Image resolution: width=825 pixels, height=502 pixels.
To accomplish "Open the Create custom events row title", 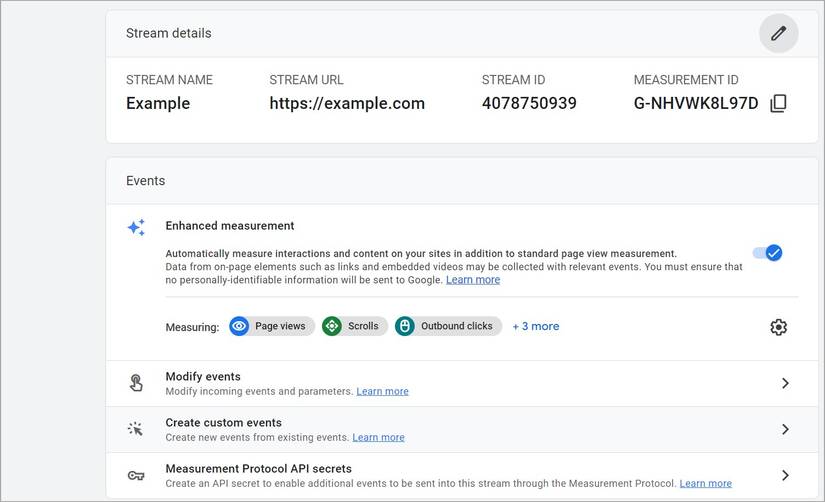I will [x=224, y=423].
